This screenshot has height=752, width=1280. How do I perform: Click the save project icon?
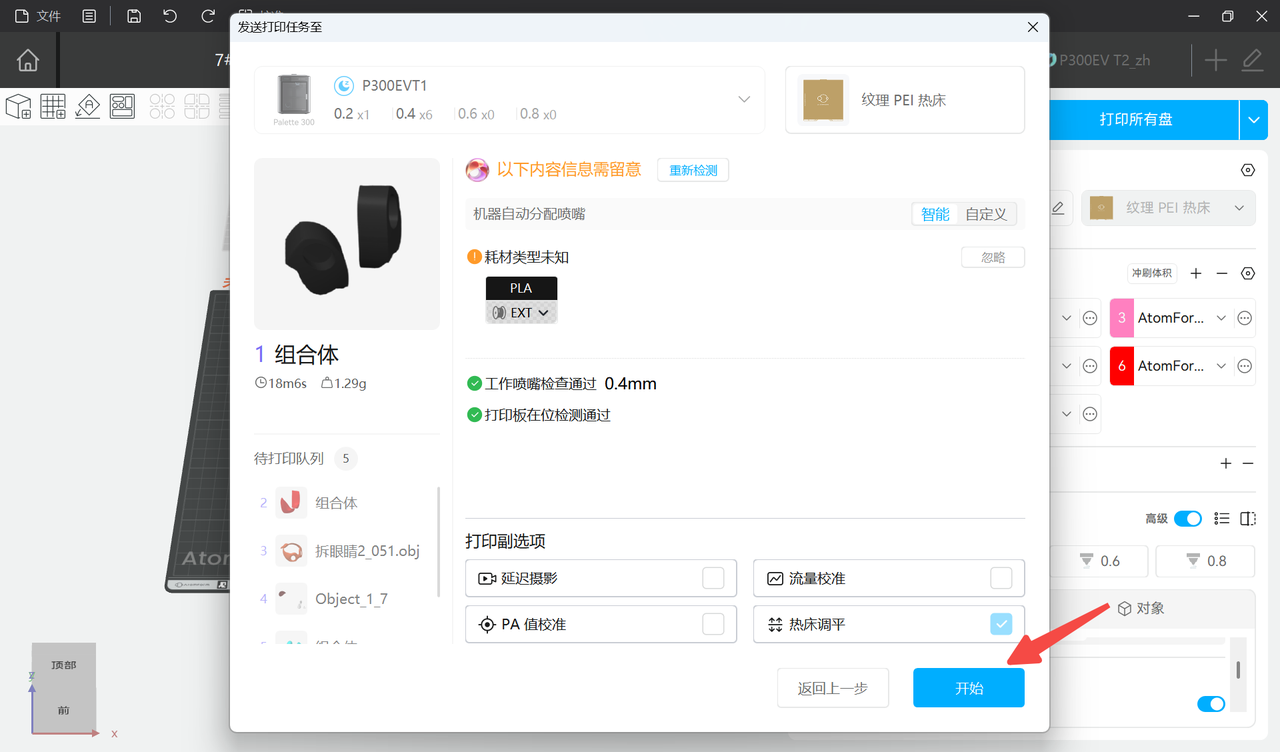pos(134,16)
